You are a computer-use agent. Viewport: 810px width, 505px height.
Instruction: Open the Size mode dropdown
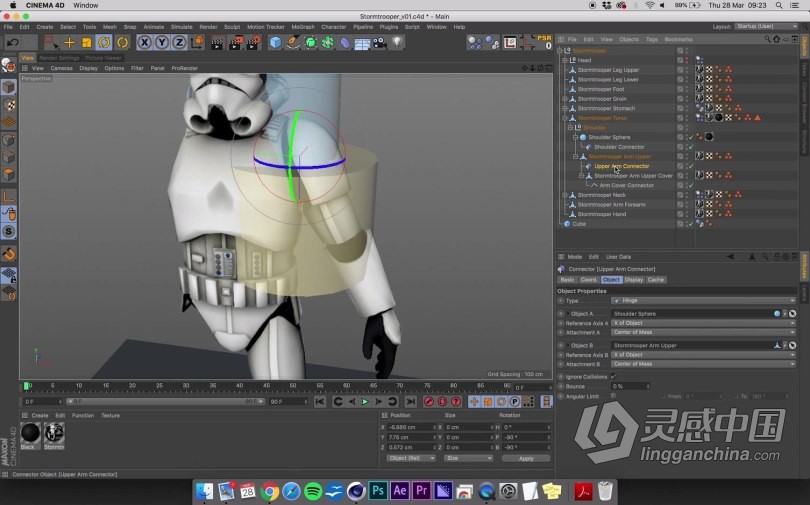(x=468, y=458)
